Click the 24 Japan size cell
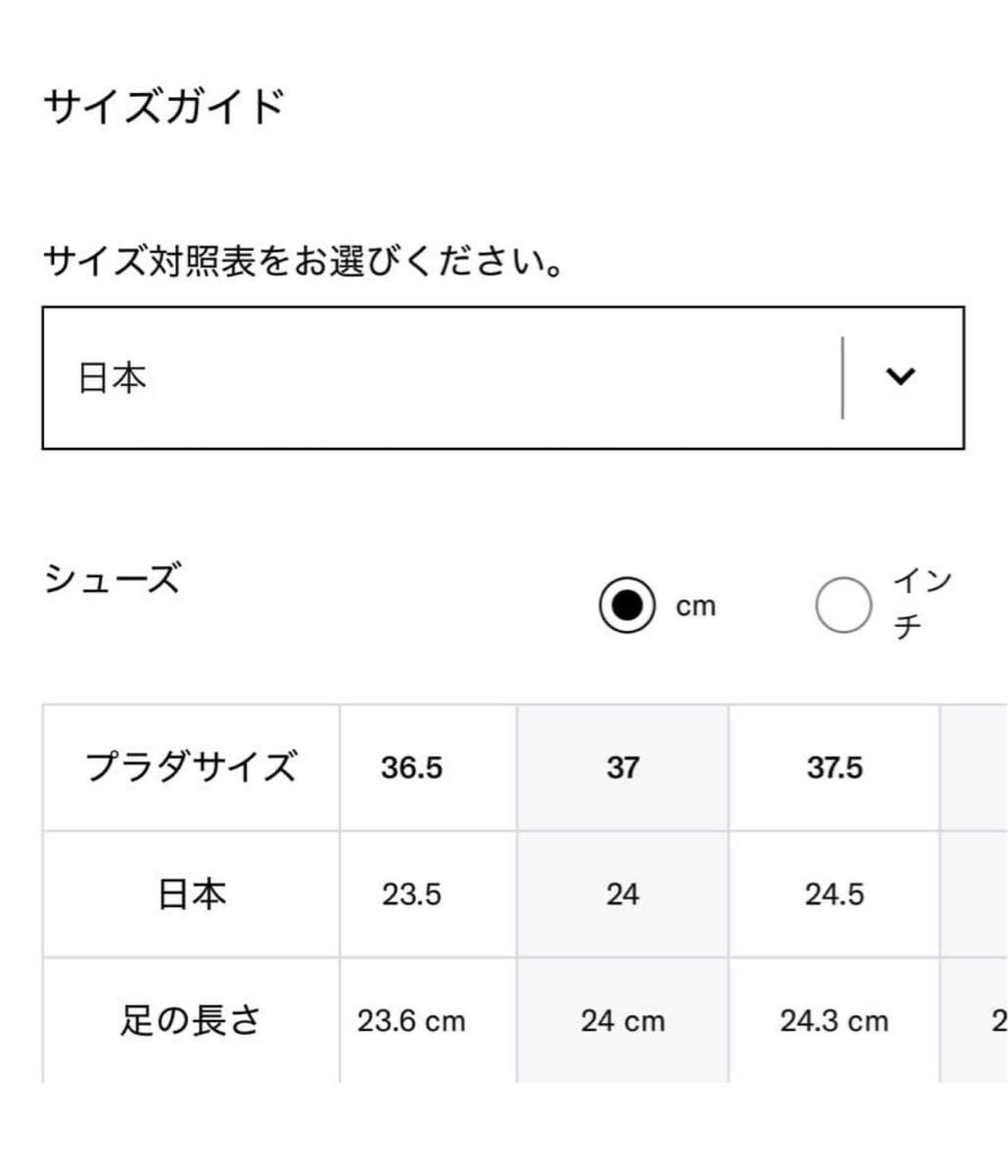 (x=622, y=895)
